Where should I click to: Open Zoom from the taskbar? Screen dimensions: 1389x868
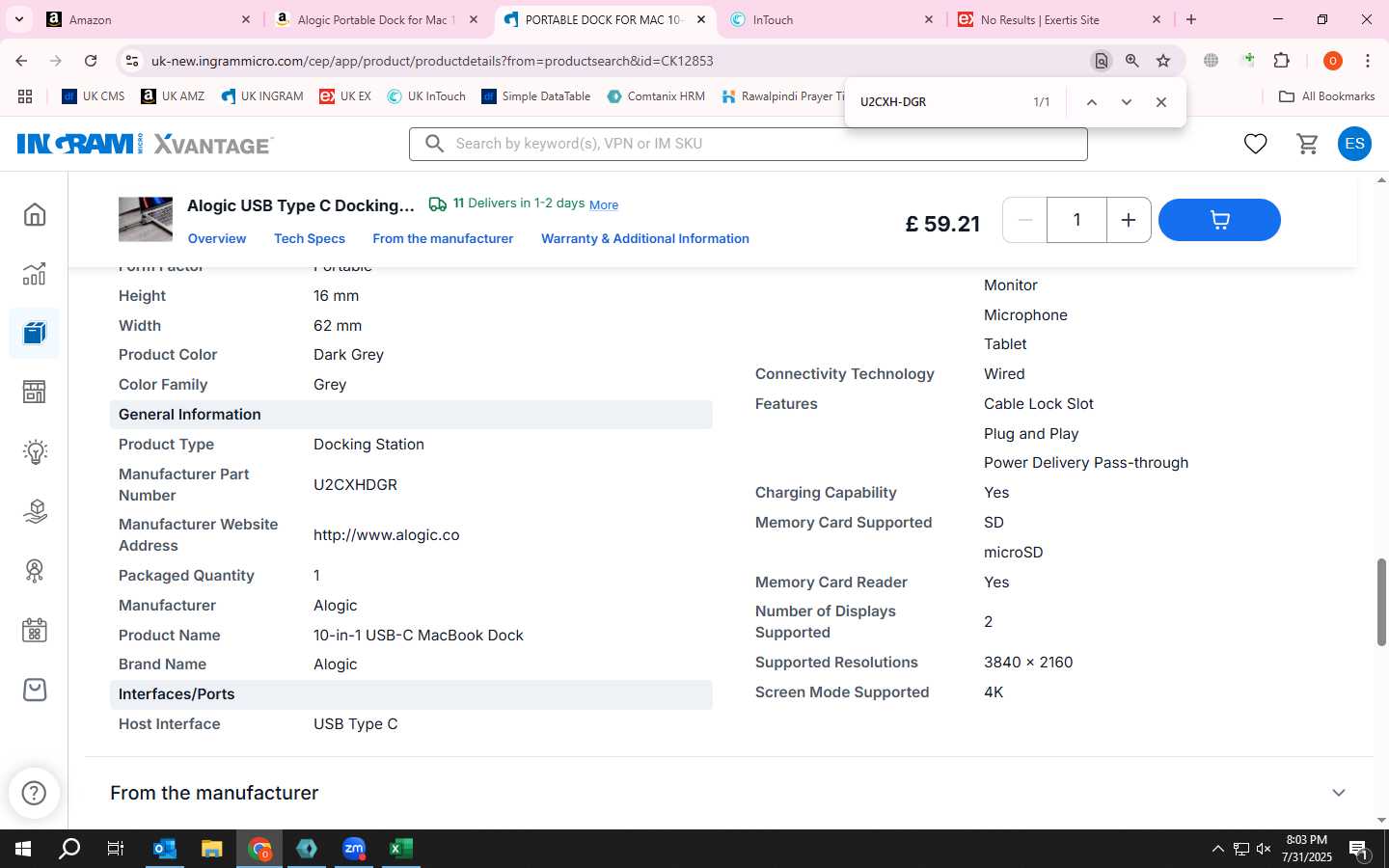(353, 849)
